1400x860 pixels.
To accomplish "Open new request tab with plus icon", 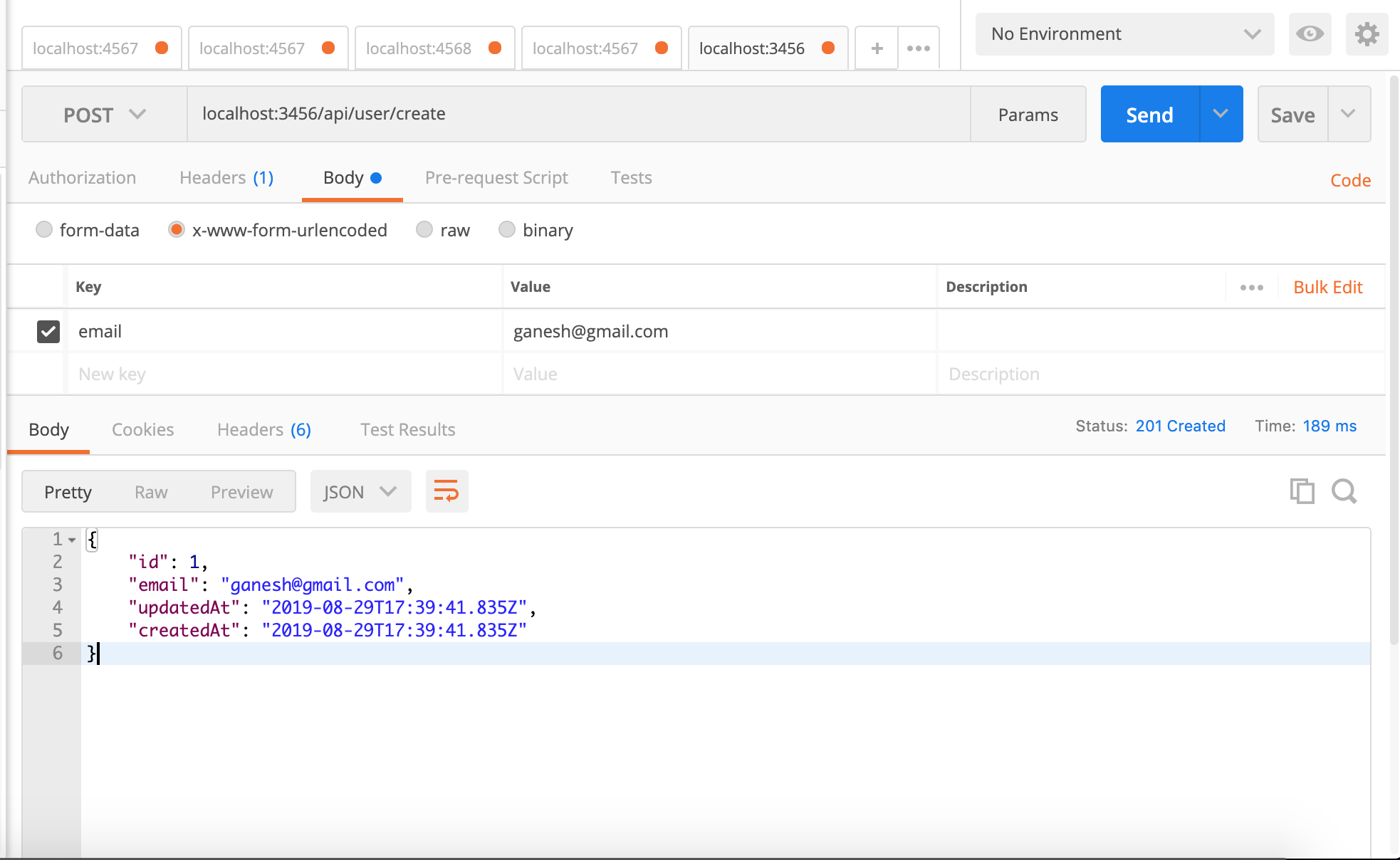I will point(877,48).
